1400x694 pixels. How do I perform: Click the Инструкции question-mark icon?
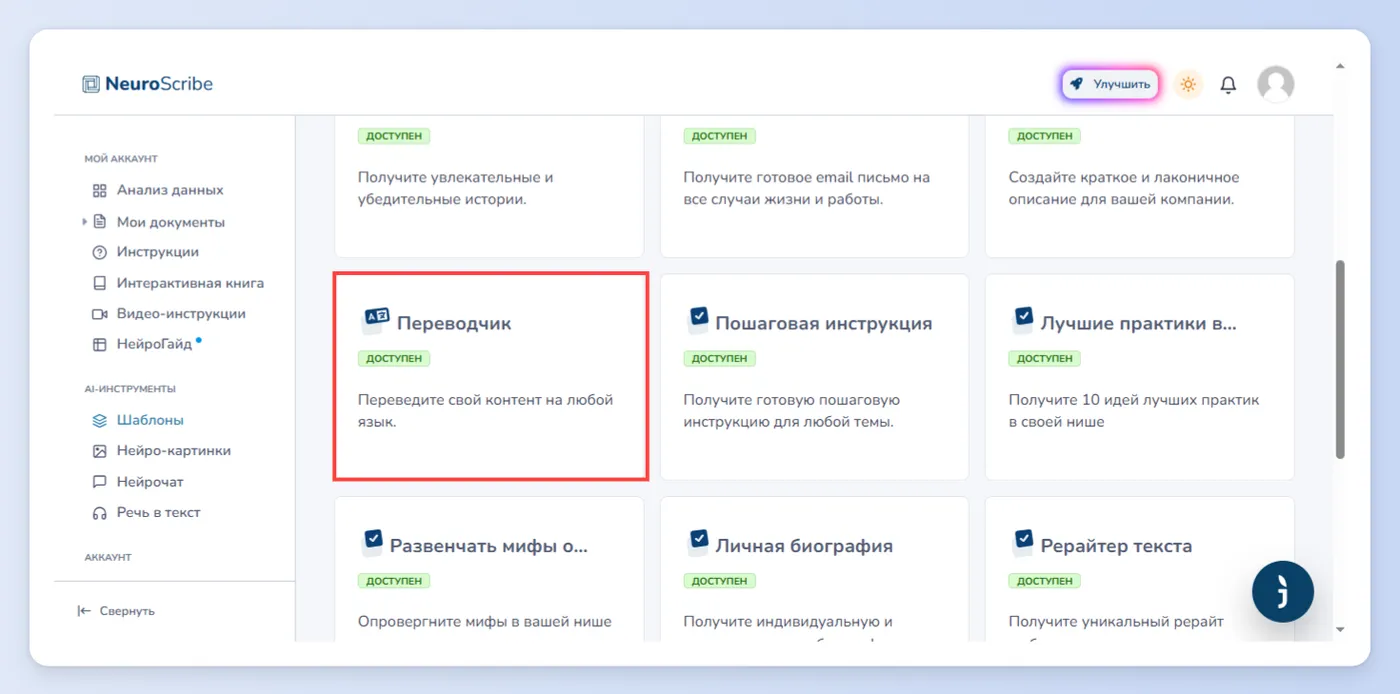point(99,252)
